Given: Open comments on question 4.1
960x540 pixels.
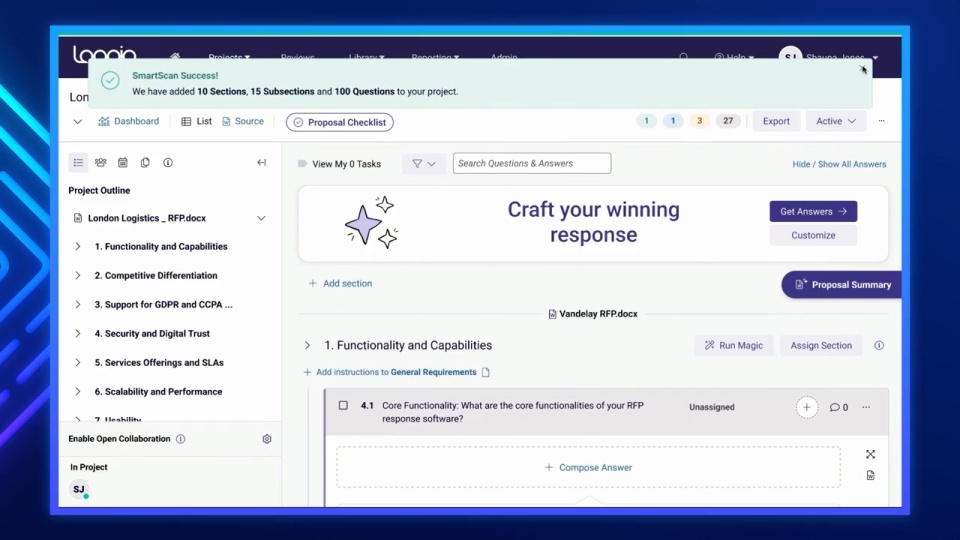Looking at the screenshot, I should [x=839, y=407].
